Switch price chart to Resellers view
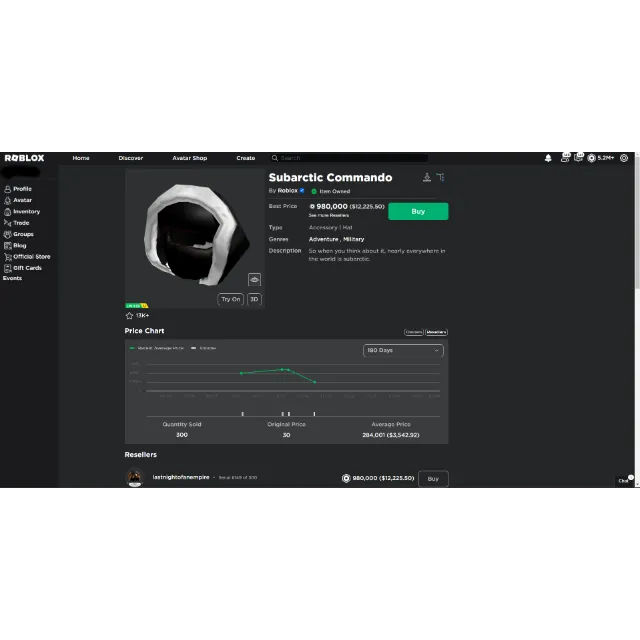The width and height of the screenshot is (640, 640). 437,332
